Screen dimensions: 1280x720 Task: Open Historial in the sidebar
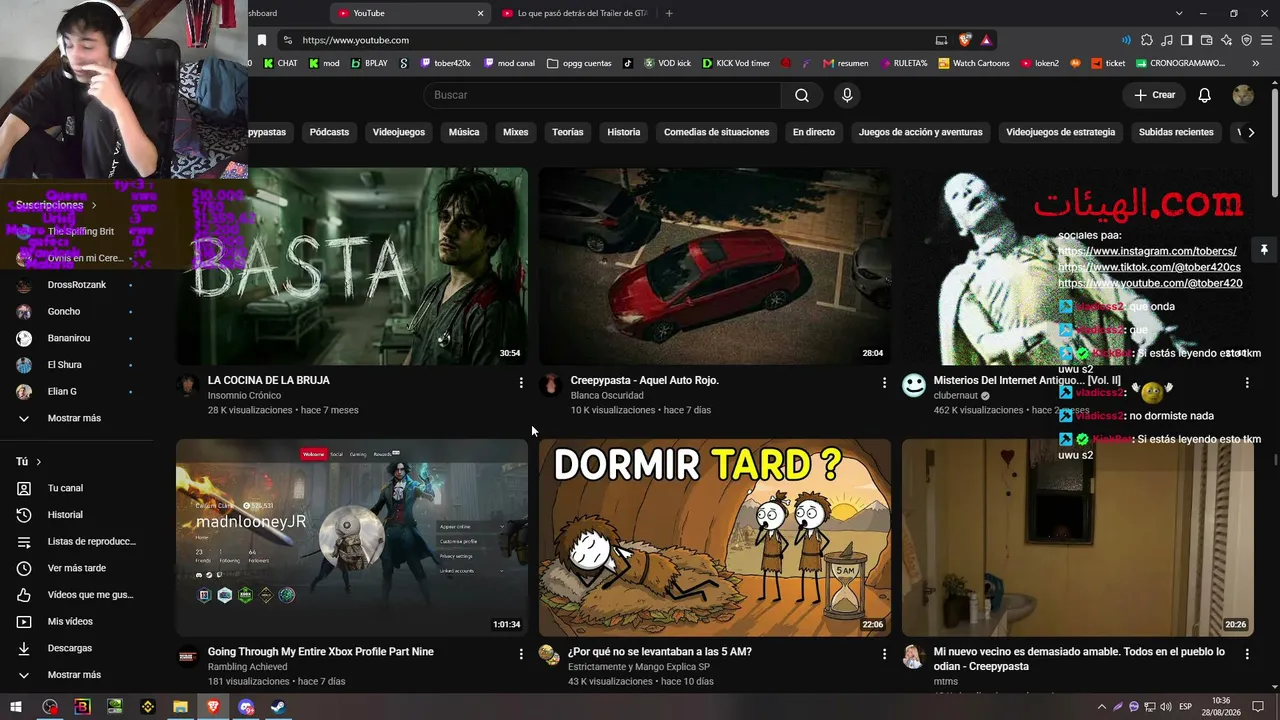click(65, 515)
